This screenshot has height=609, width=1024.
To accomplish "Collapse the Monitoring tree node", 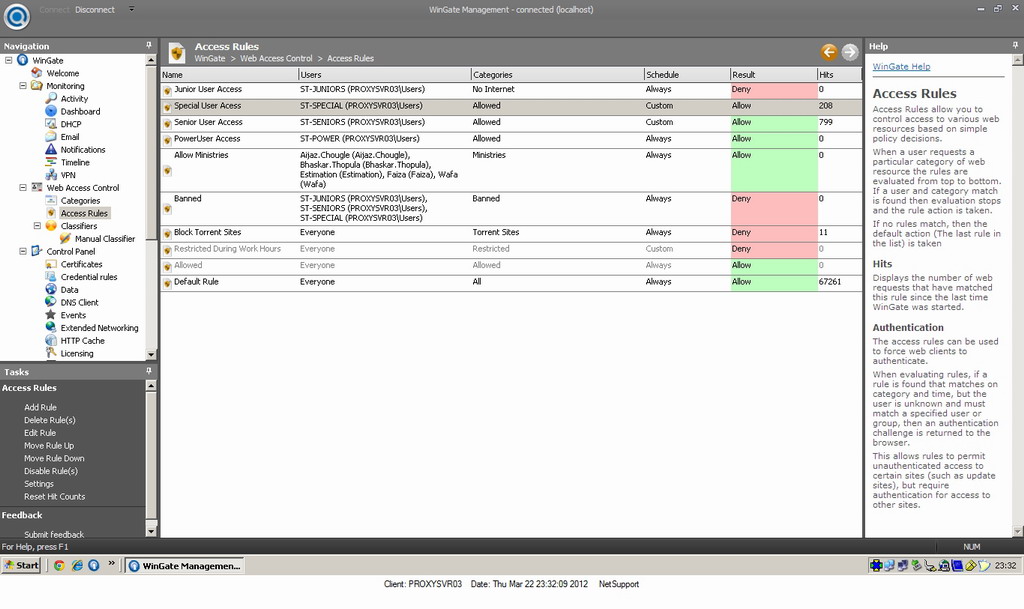I will pos(23,86).
